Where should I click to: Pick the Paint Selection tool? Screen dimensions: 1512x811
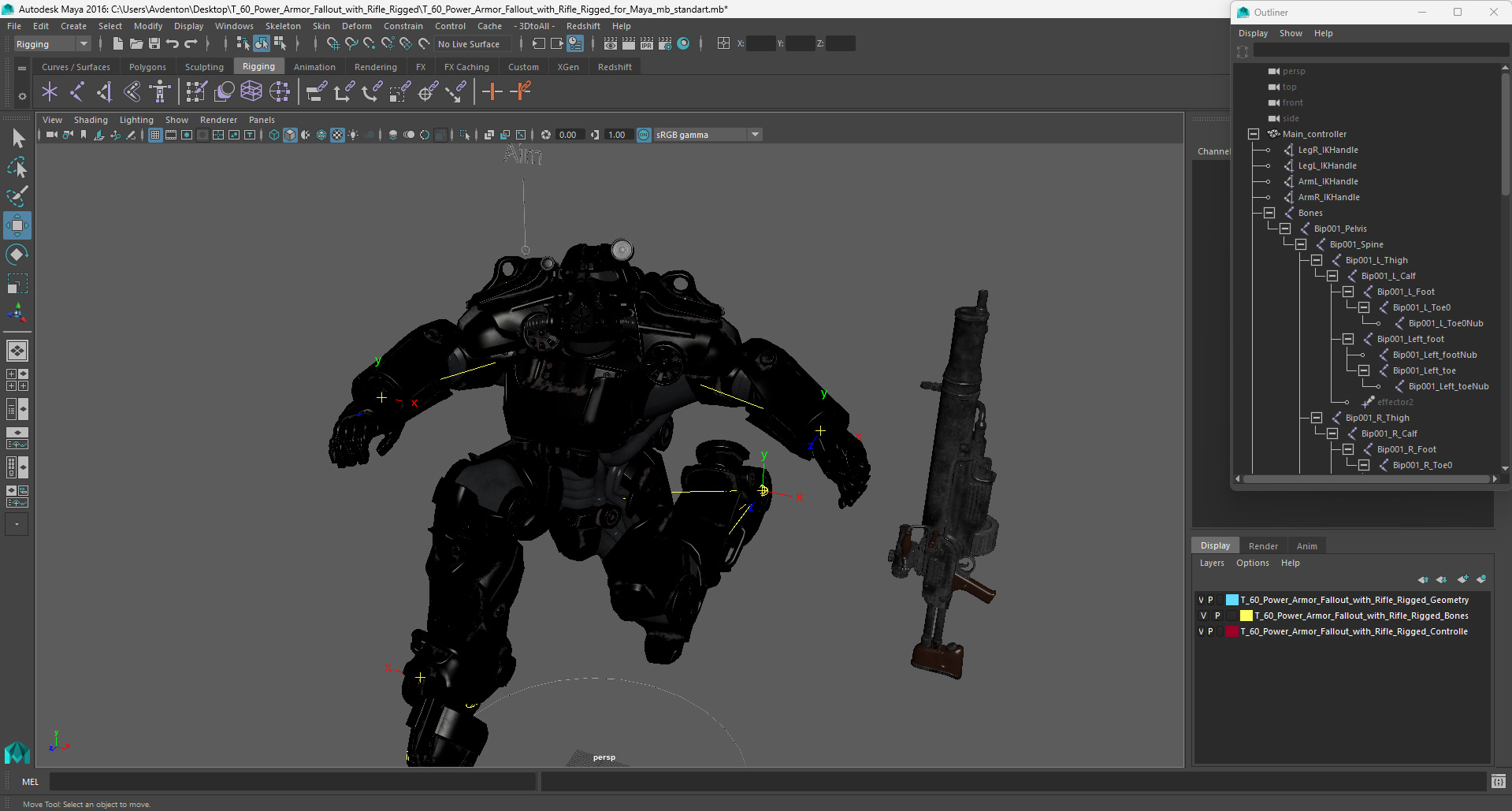tap(17, 195)
